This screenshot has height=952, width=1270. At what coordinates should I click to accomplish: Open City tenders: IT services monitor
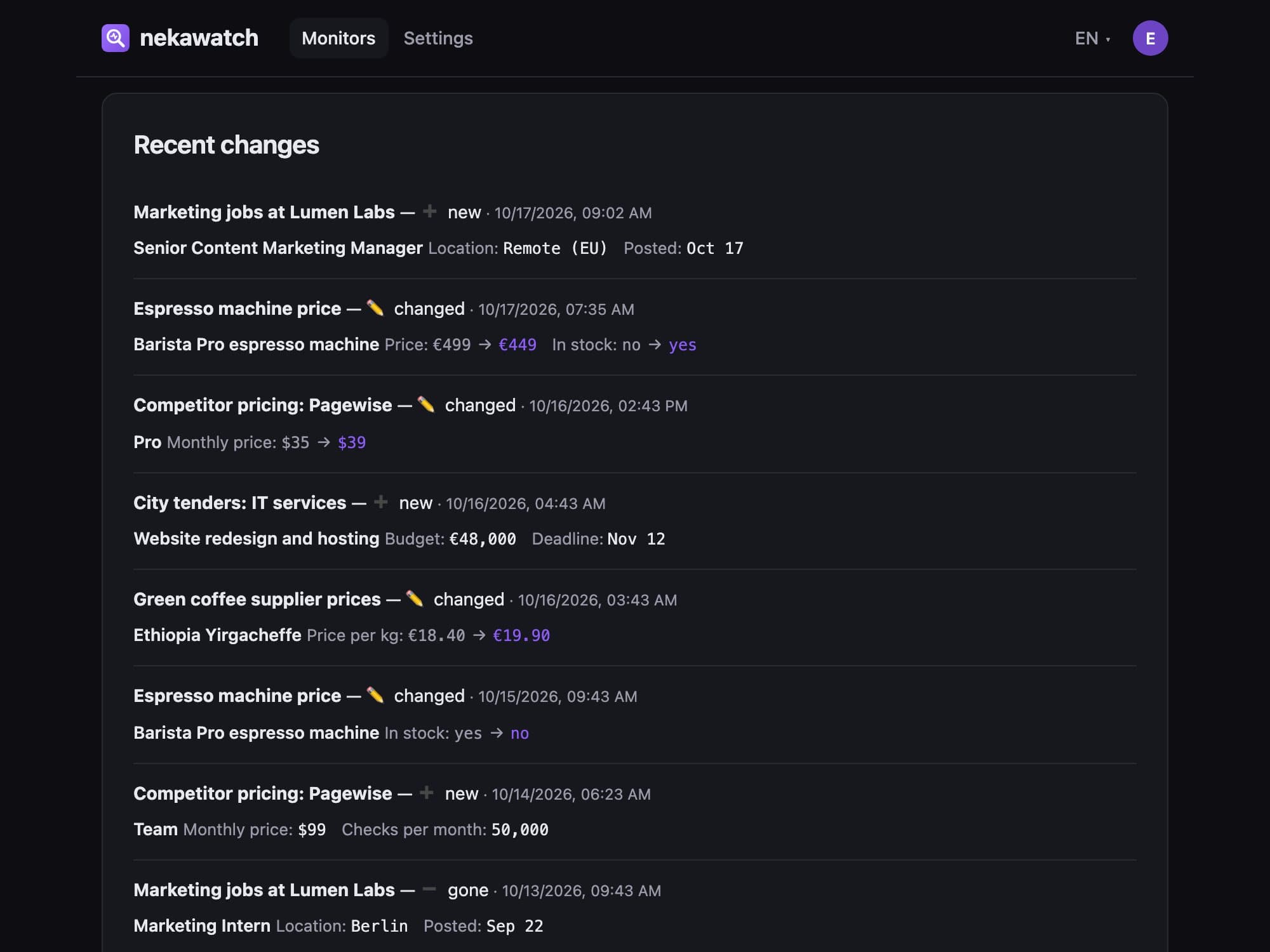pyautogui.click(x=240, y=503)
